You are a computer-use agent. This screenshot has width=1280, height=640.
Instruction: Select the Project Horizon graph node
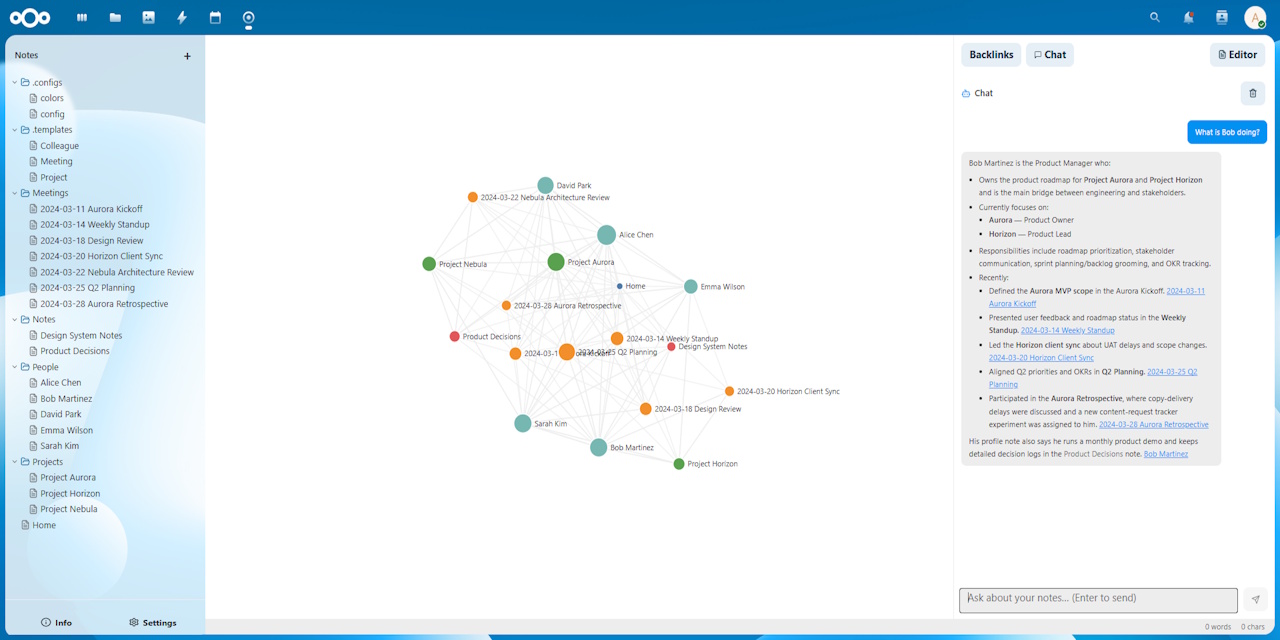click(679, 464)
